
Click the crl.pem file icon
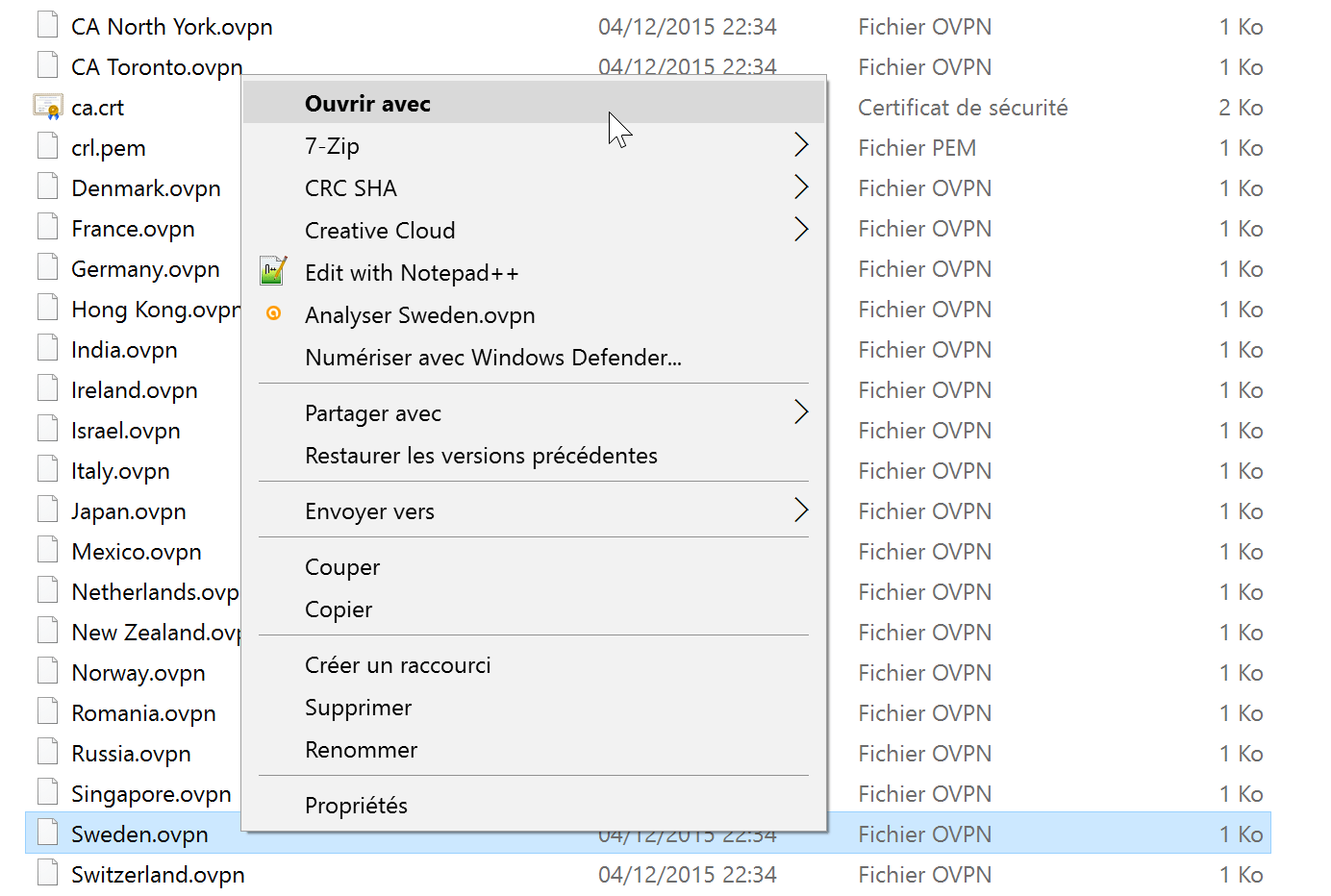click(47, 146)
